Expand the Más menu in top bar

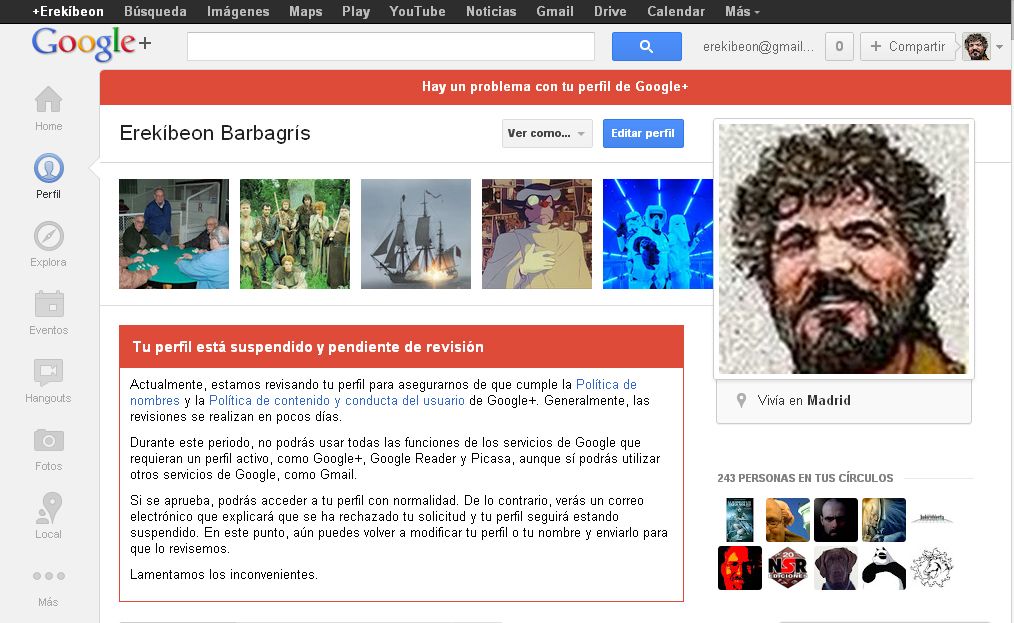click(x=742, y=12)
